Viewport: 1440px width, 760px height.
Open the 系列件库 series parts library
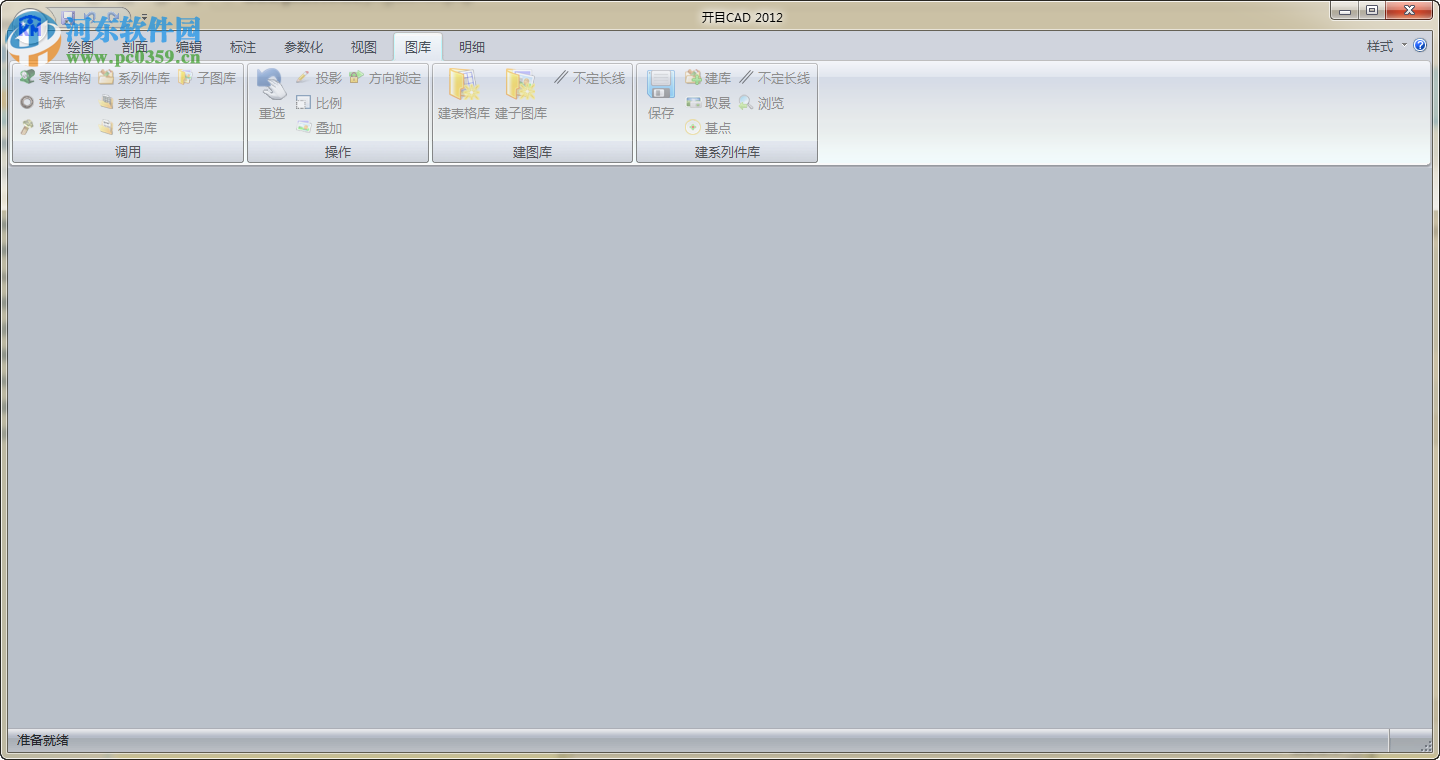pyautogui.click(x=134, y=78)
